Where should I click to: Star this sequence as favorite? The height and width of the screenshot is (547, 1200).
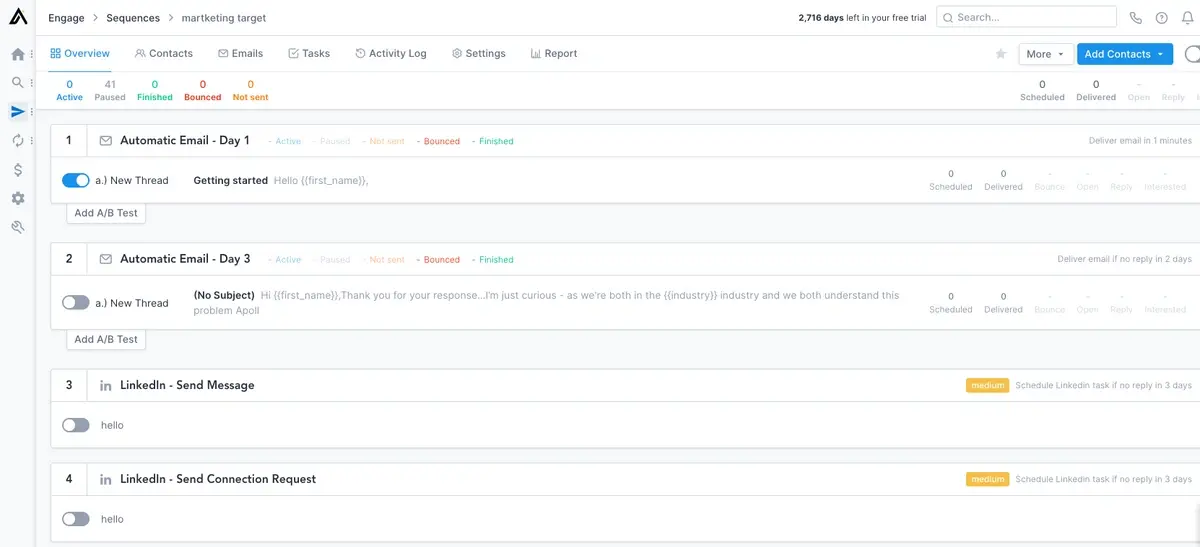point(1000,54)
